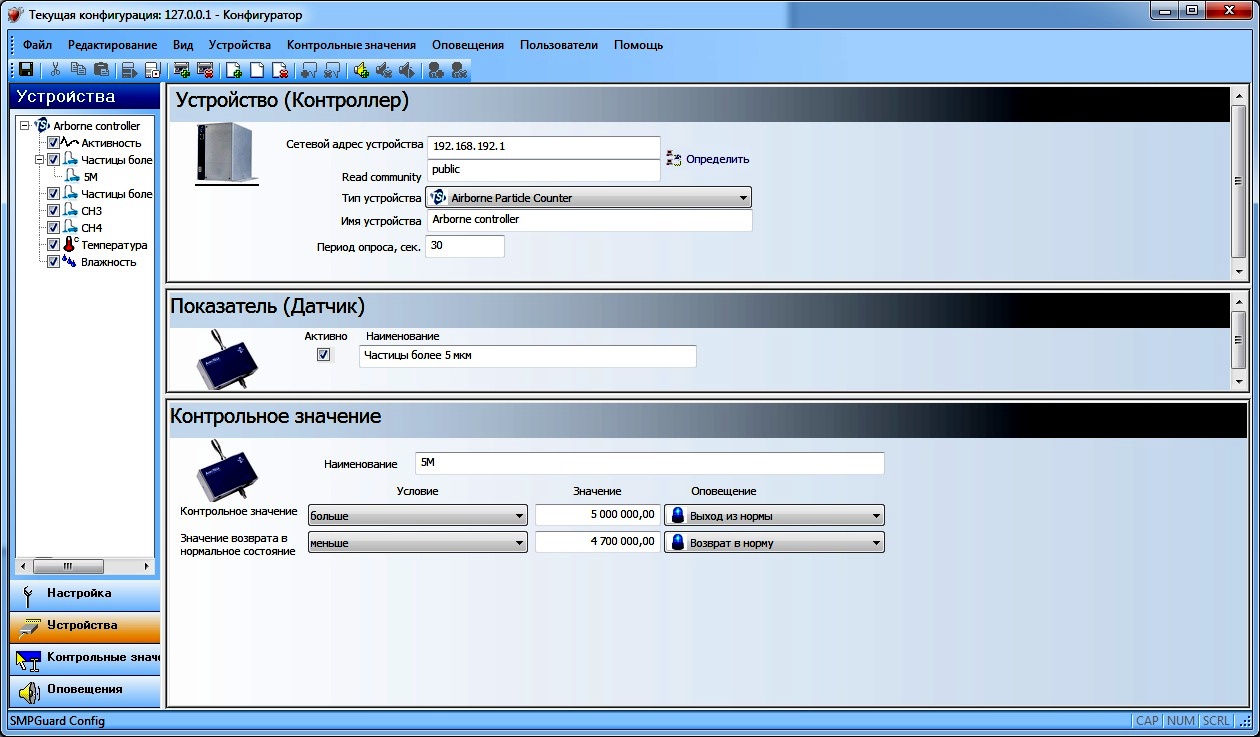Open the Оповещения menu in the menu bar
This screenshot has width=1260, height=737.
pyautogui.click(x=468, y=45)
